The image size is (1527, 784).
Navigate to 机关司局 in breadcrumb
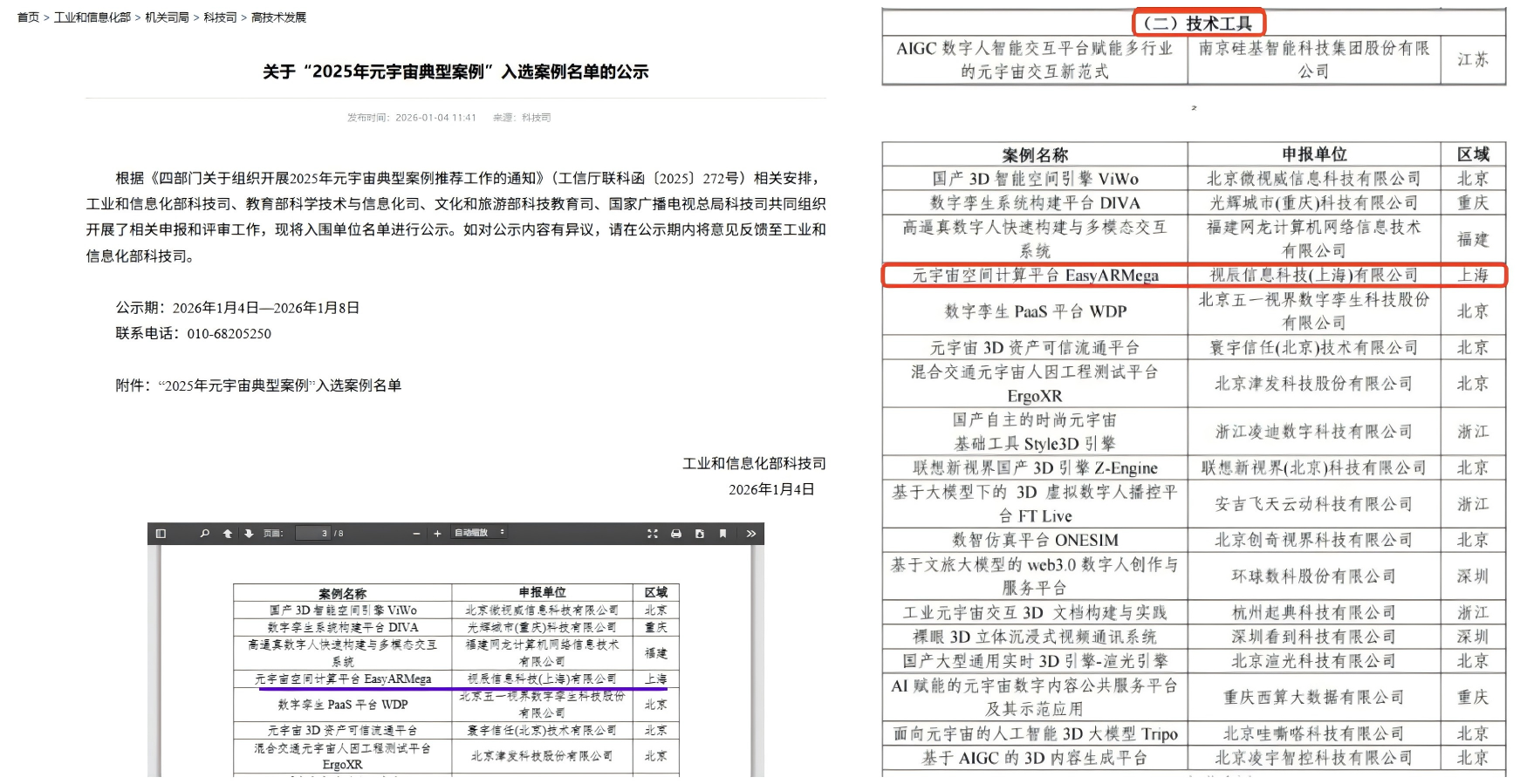(x=167, y=17)
